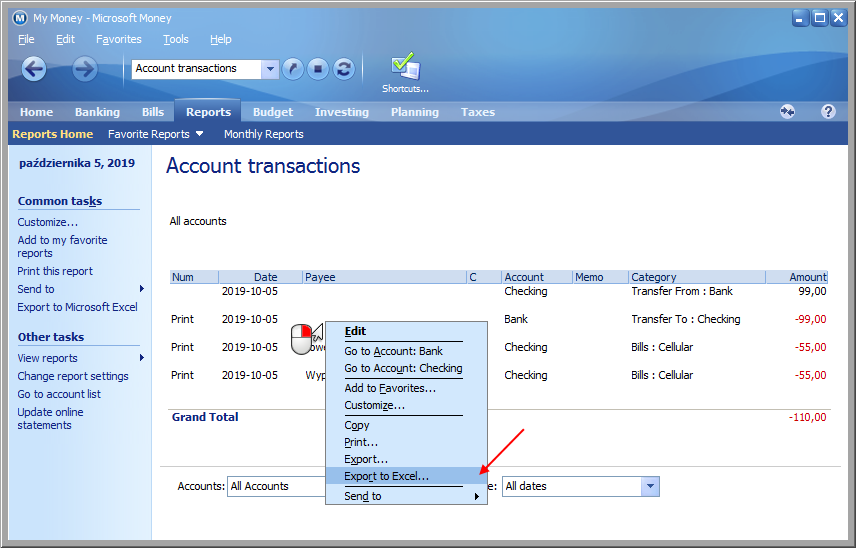
Task: Click the Back navigation arrow
Action: click(34, 68)
